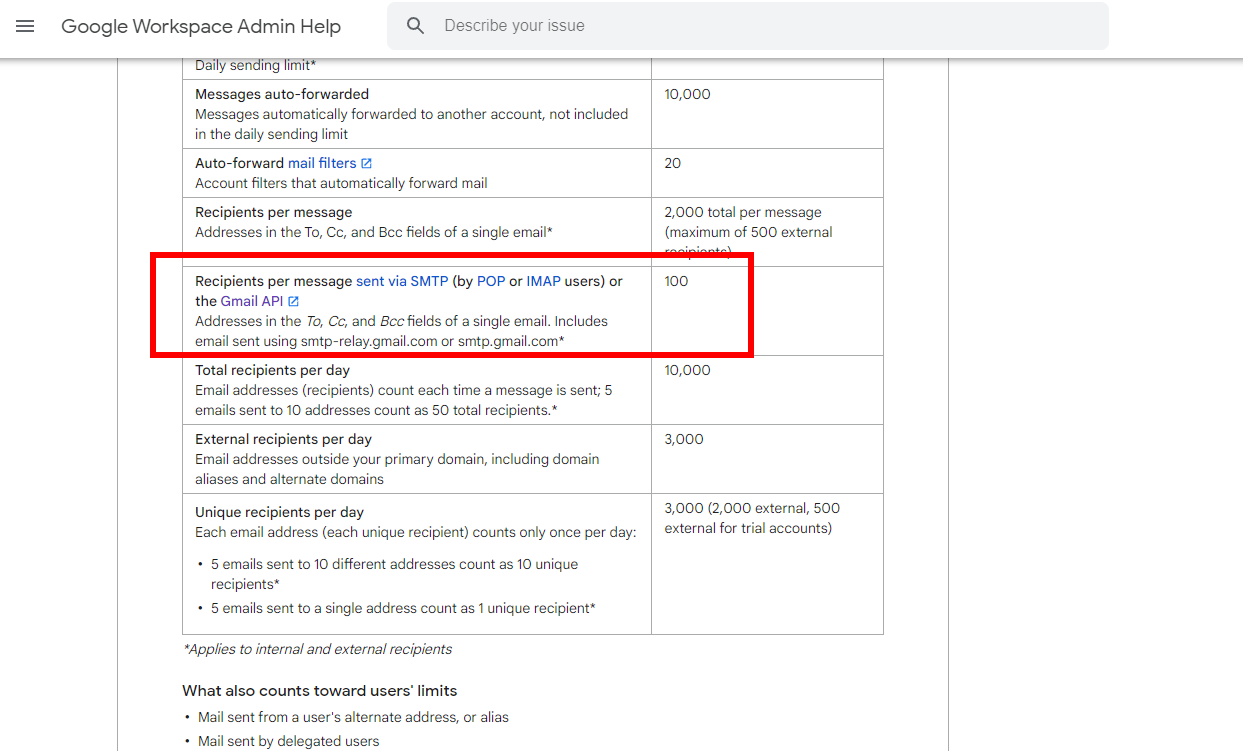The height and width of the screenshot is (751, 1243).
Task: Select 'Total recipients per day' heading
Action: point(272,370)
